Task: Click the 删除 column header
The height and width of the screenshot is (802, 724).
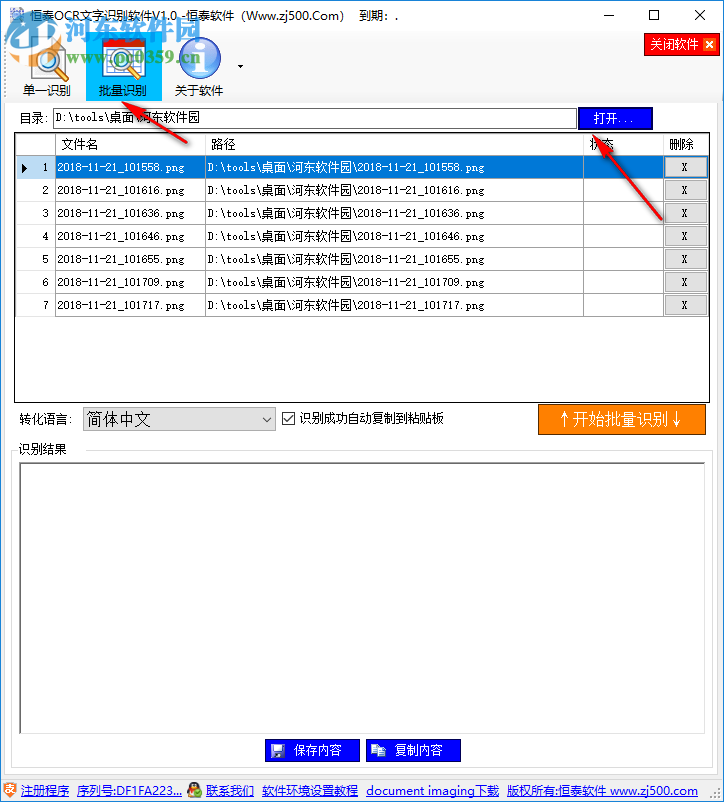Action: 686,145
